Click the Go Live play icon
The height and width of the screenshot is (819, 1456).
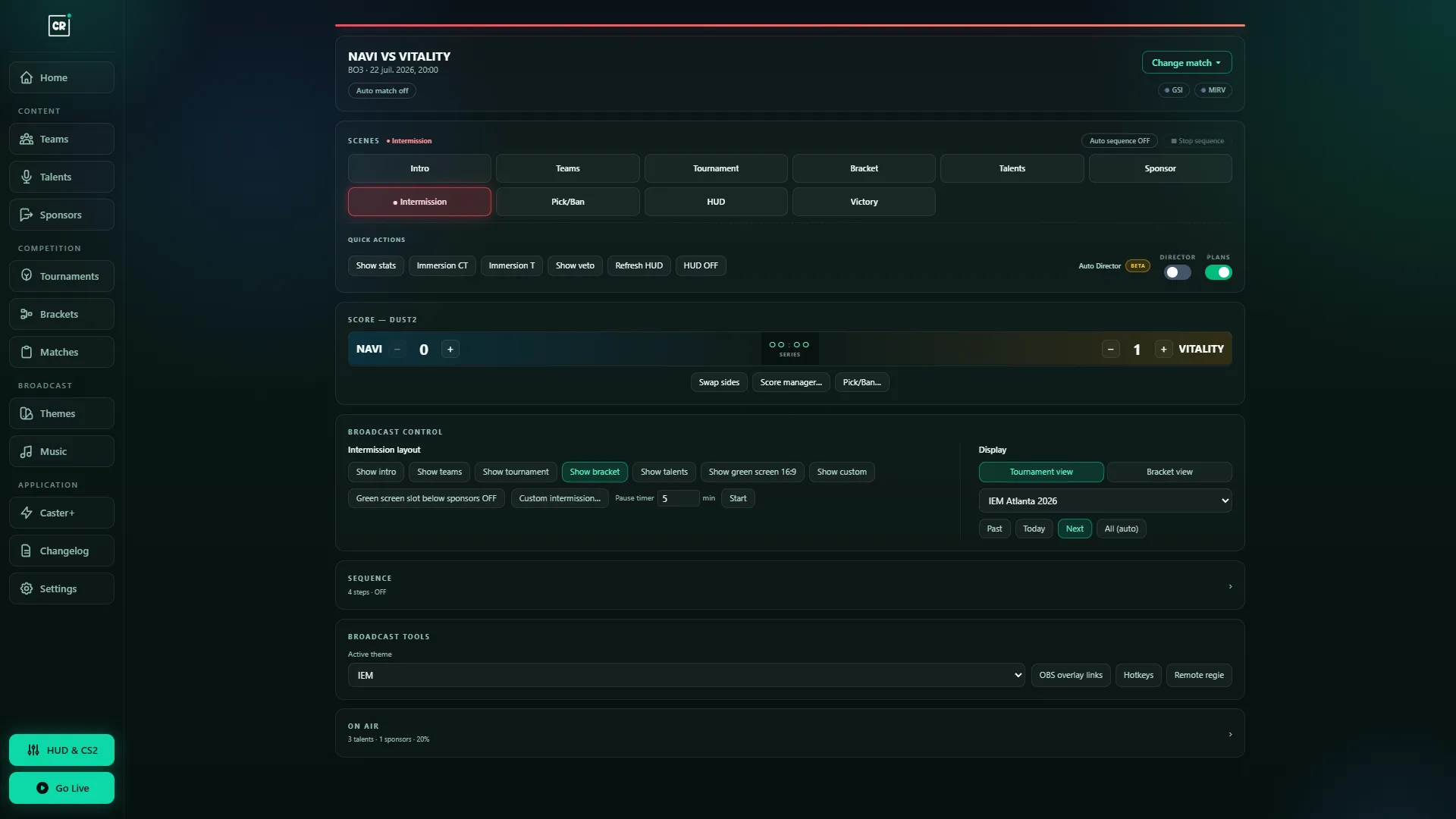click(42, 788)
